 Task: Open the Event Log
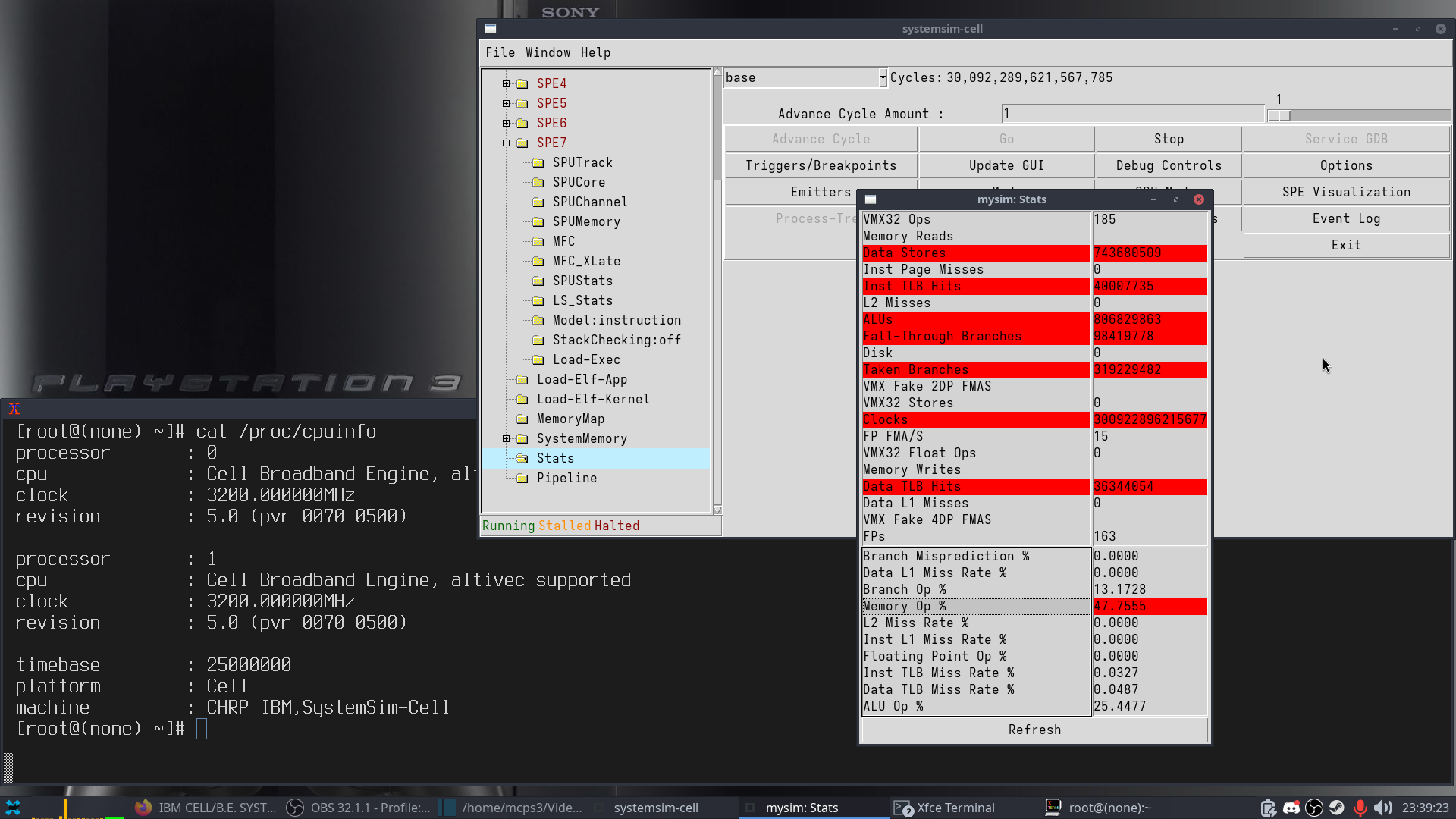(1346, 218)
